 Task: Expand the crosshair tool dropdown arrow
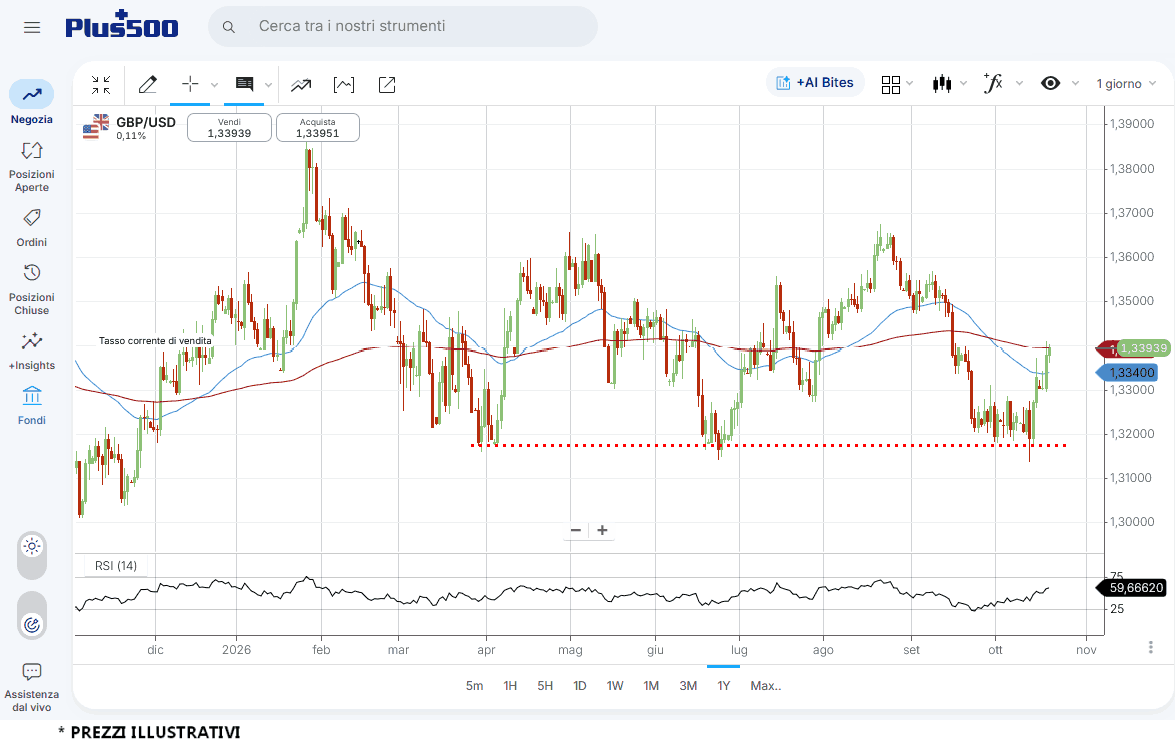click(x=214, y=85)
